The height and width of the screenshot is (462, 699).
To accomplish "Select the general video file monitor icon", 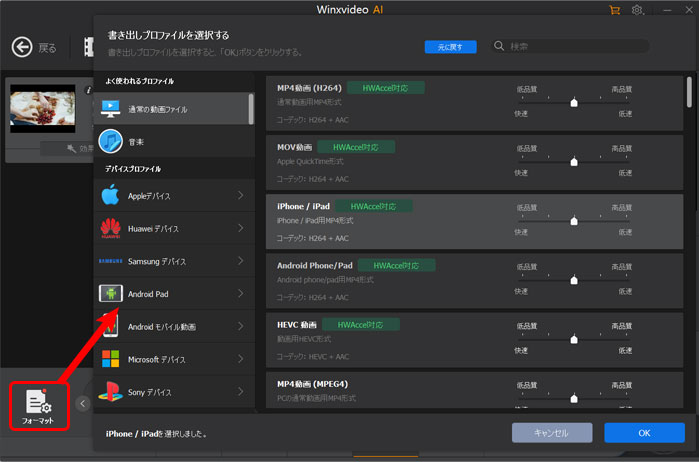I will tap(110, 109).
